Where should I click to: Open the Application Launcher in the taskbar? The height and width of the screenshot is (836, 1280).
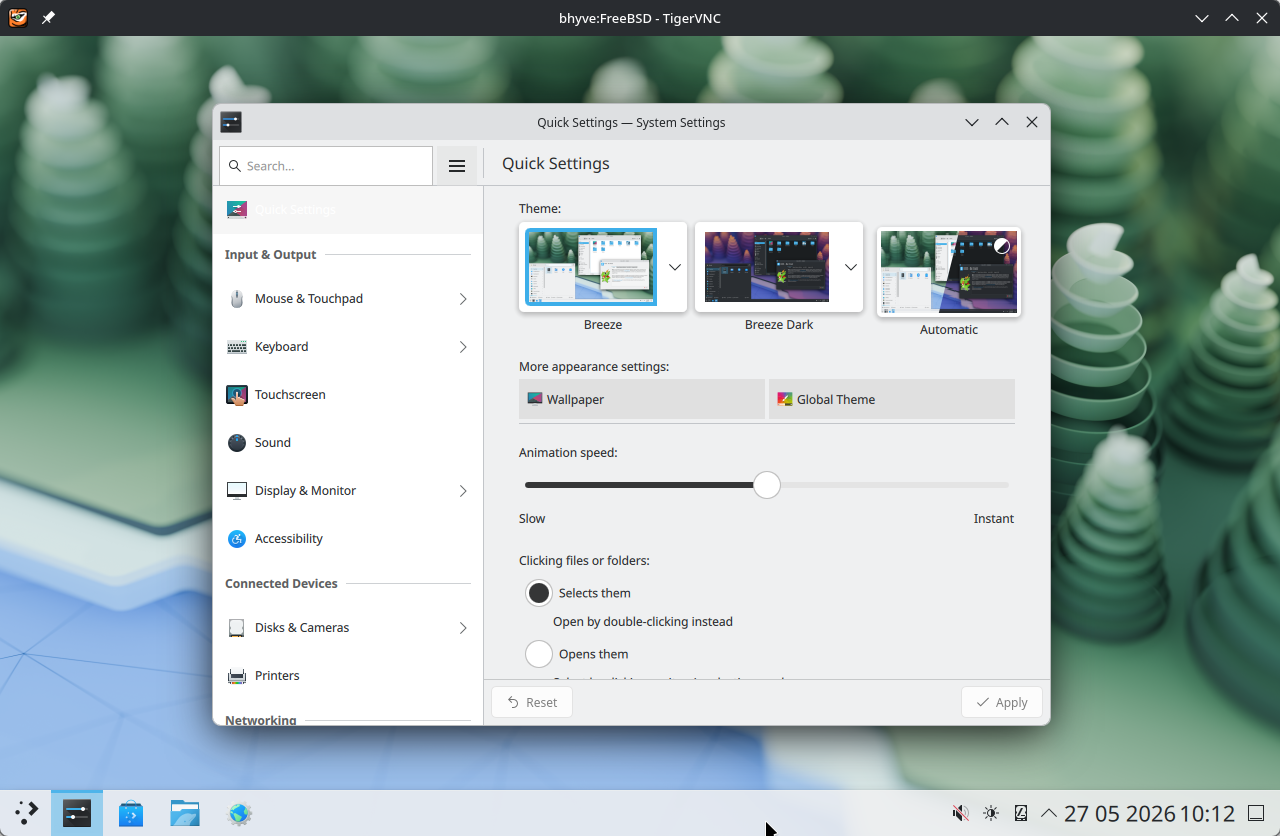point(26,813)
